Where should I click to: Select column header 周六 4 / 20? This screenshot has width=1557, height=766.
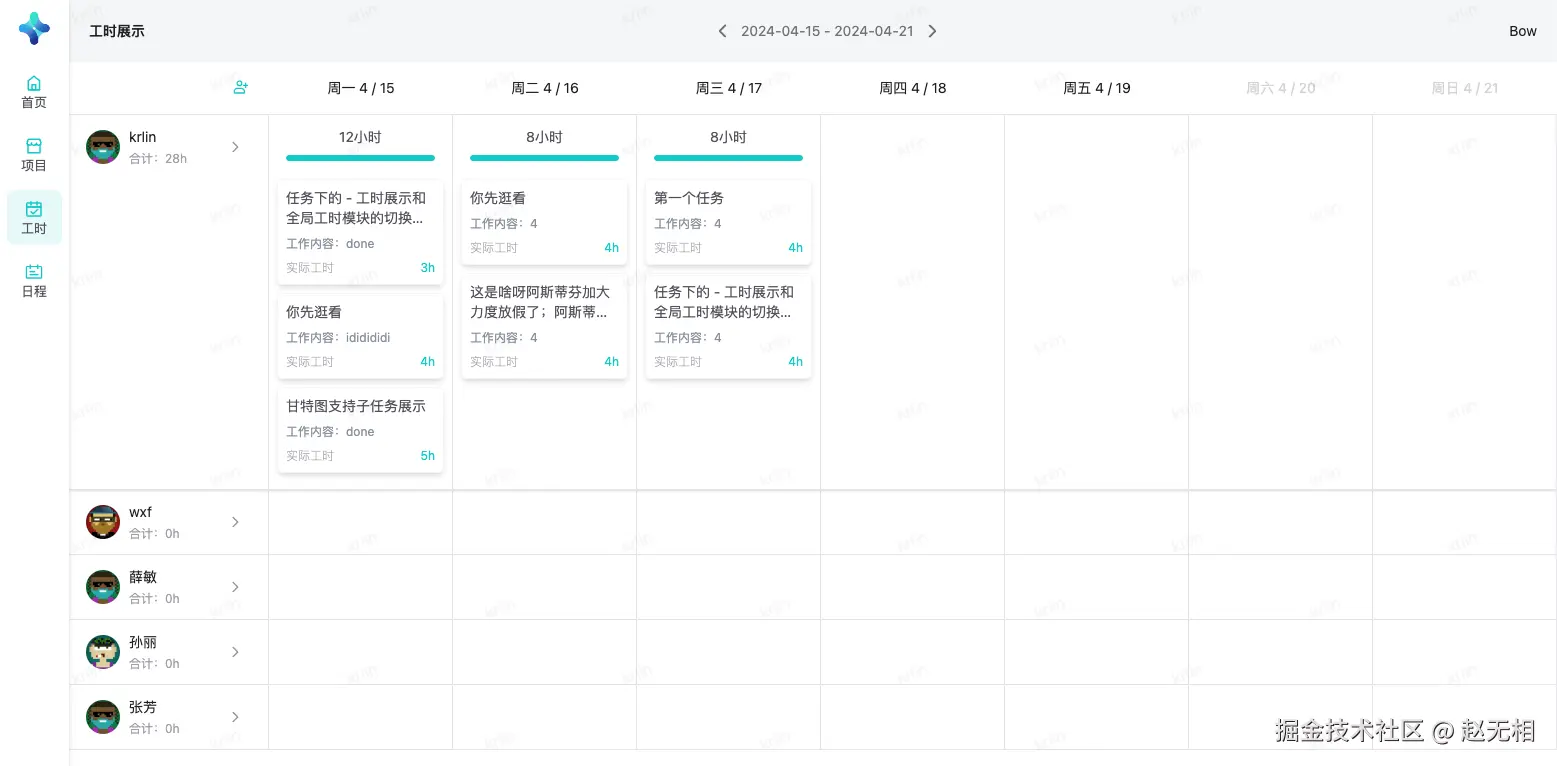(1281, 88)
